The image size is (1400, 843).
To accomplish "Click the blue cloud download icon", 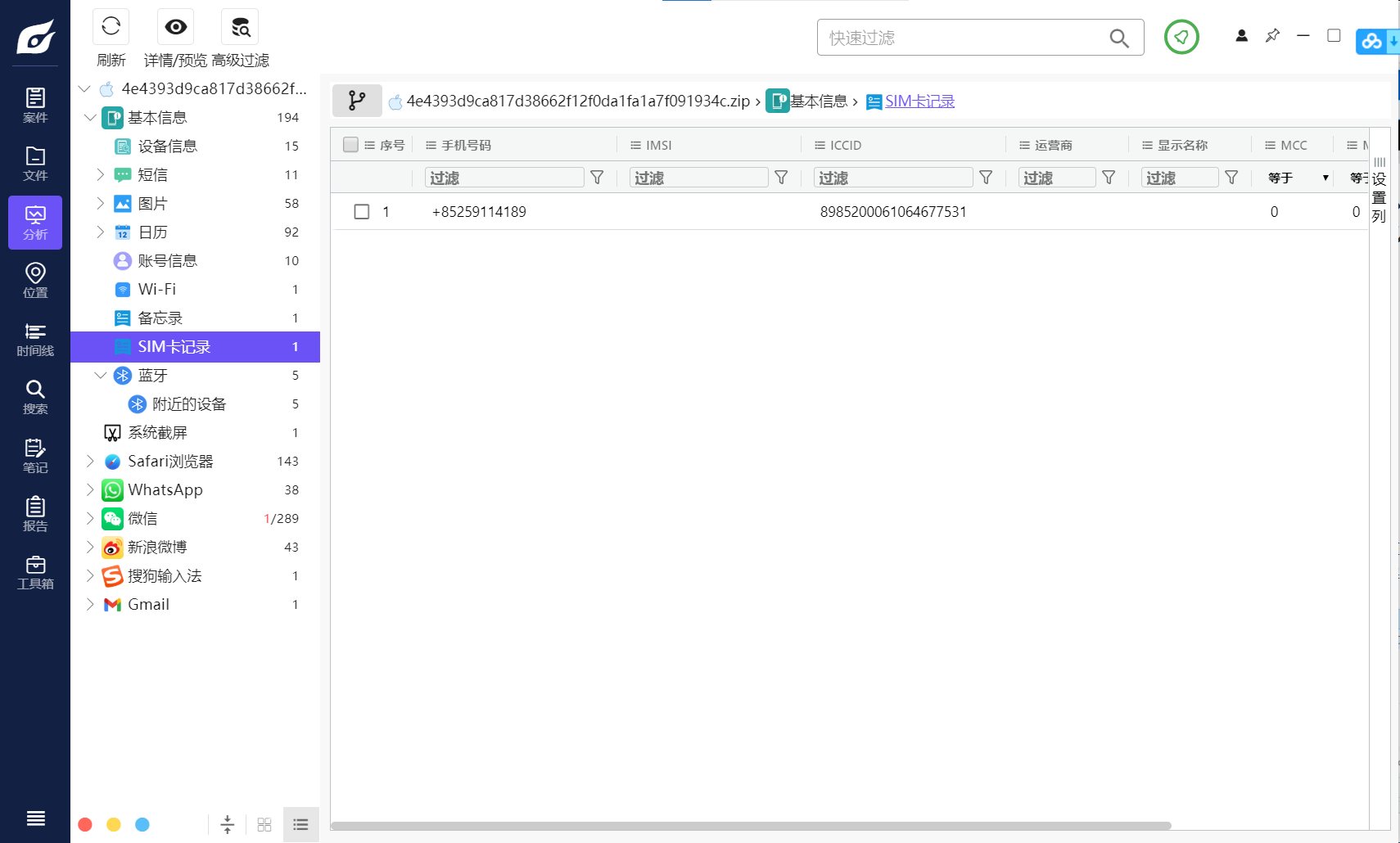I will (1378, 41).
